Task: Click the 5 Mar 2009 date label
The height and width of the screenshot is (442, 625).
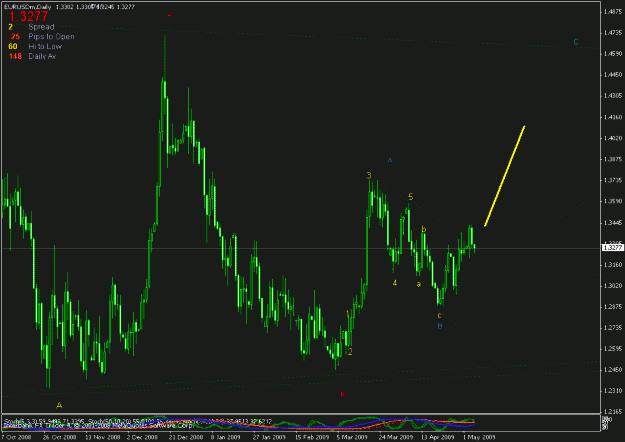Action: click(x=352, y=437)
